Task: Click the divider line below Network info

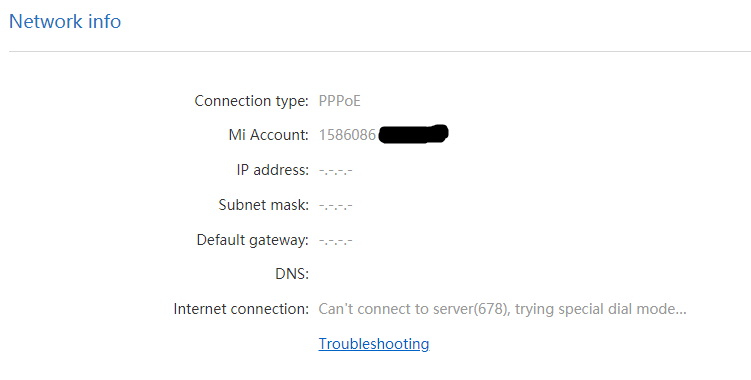Action: [x=380, y=51]
